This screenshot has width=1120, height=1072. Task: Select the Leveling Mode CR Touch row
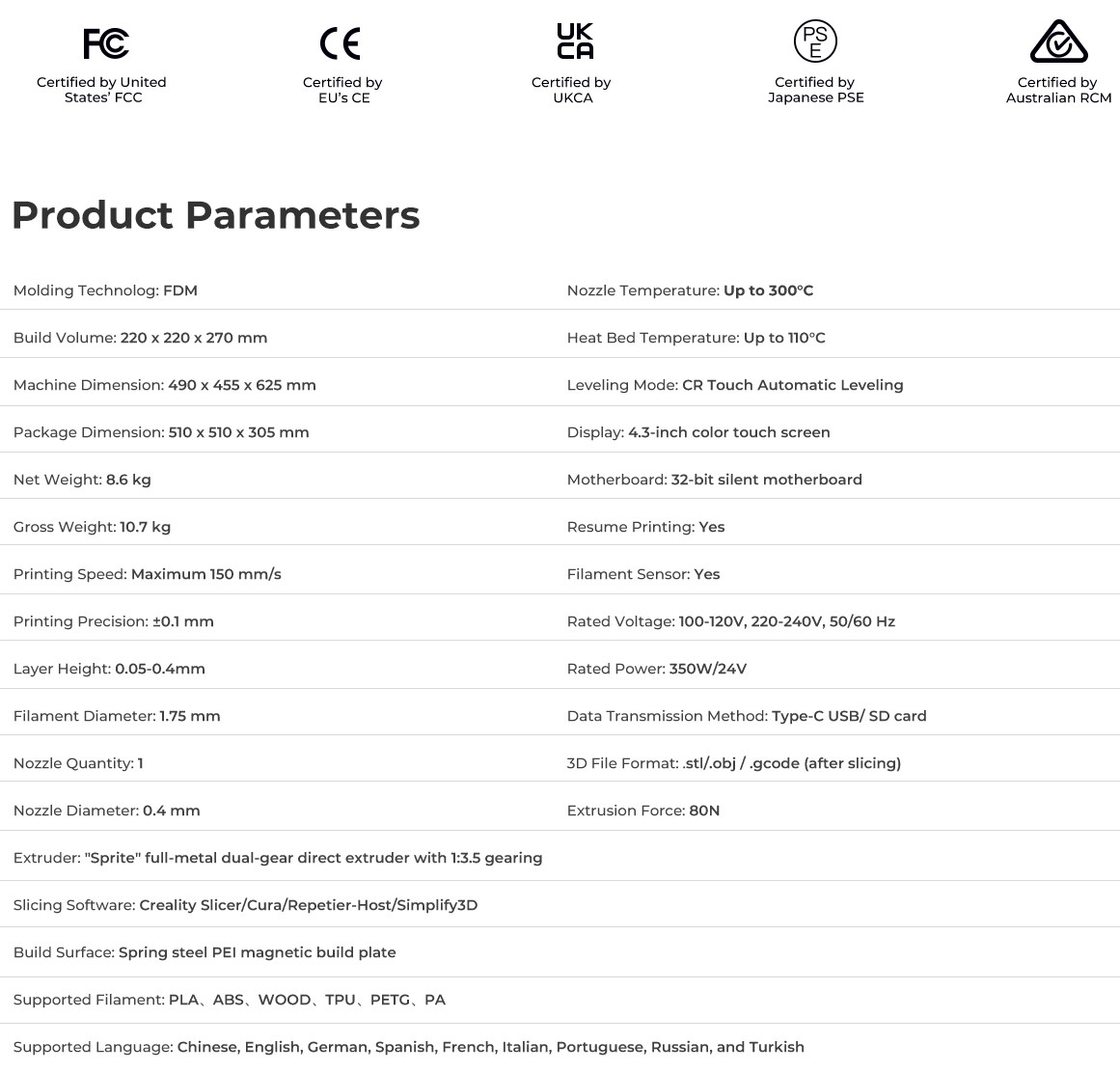coord(735,385)
